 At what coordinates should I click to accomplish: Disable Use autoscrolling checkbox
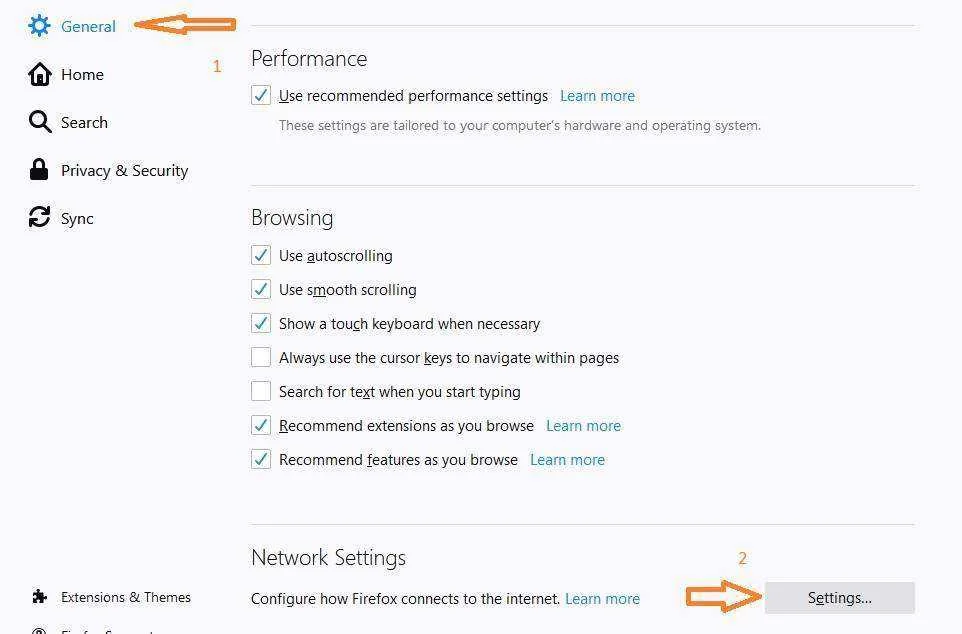coord(261,255)
